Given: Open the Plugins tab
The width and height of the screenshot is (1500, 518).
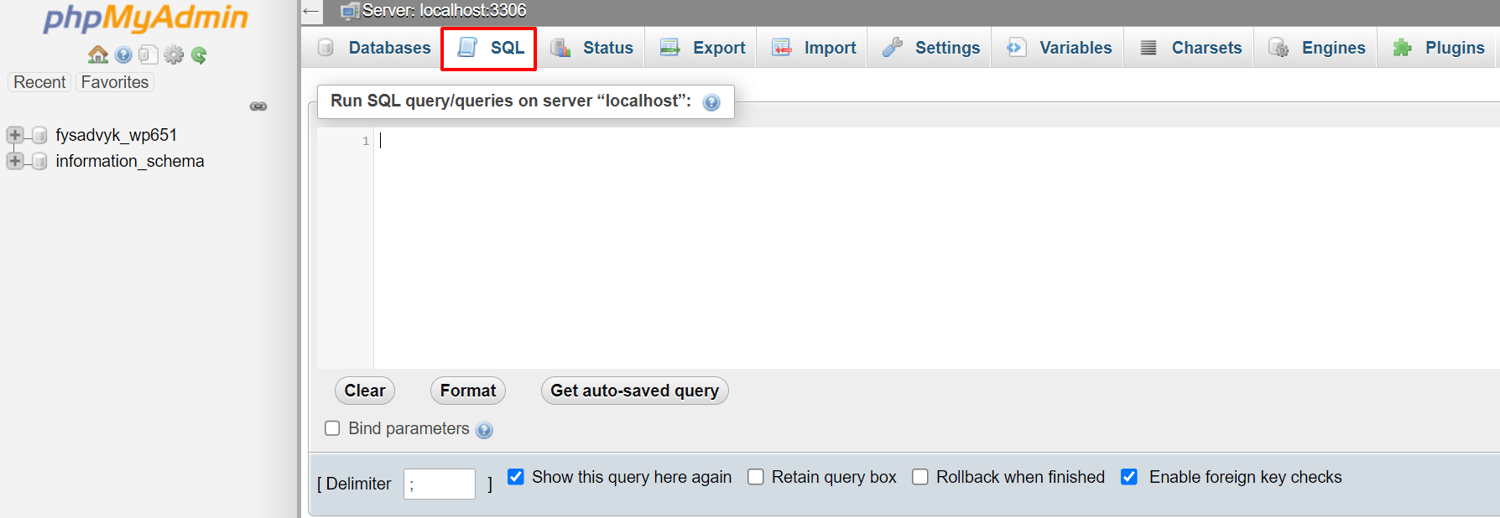Looking at the screenshot, I should [1438, 47].
